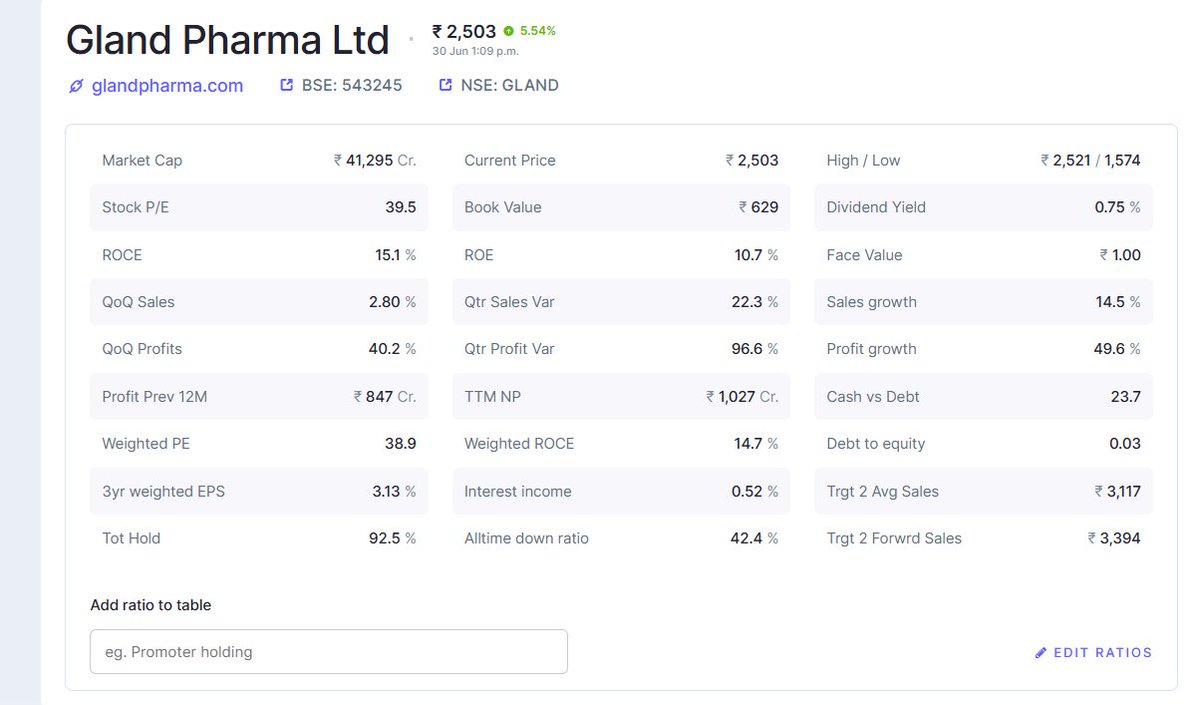This screenshot has height=705, width=1200.
Task: Click the Sales growth label
Action: (x=871, y=302)
